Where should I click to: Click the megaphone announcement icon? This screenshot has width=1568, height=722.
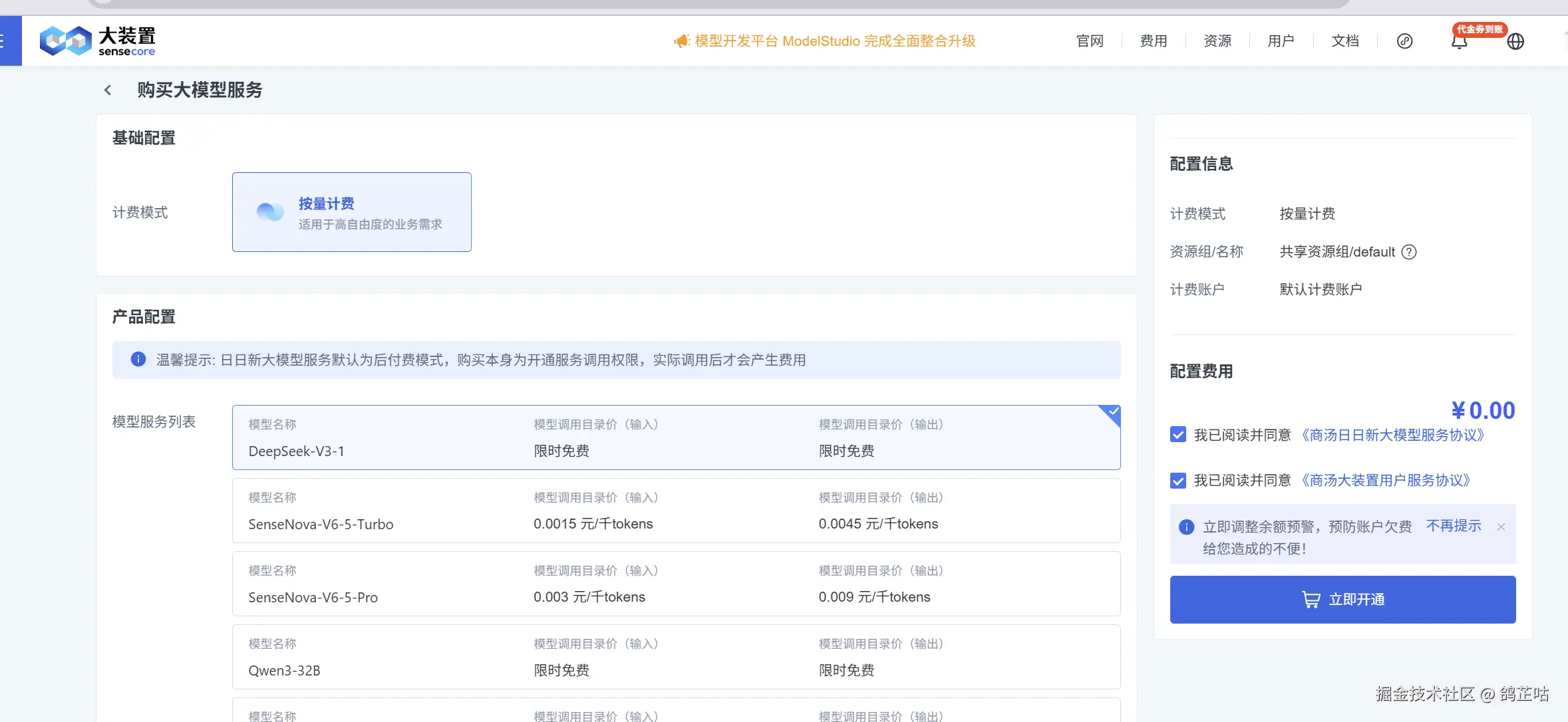(x=681, y=41)
